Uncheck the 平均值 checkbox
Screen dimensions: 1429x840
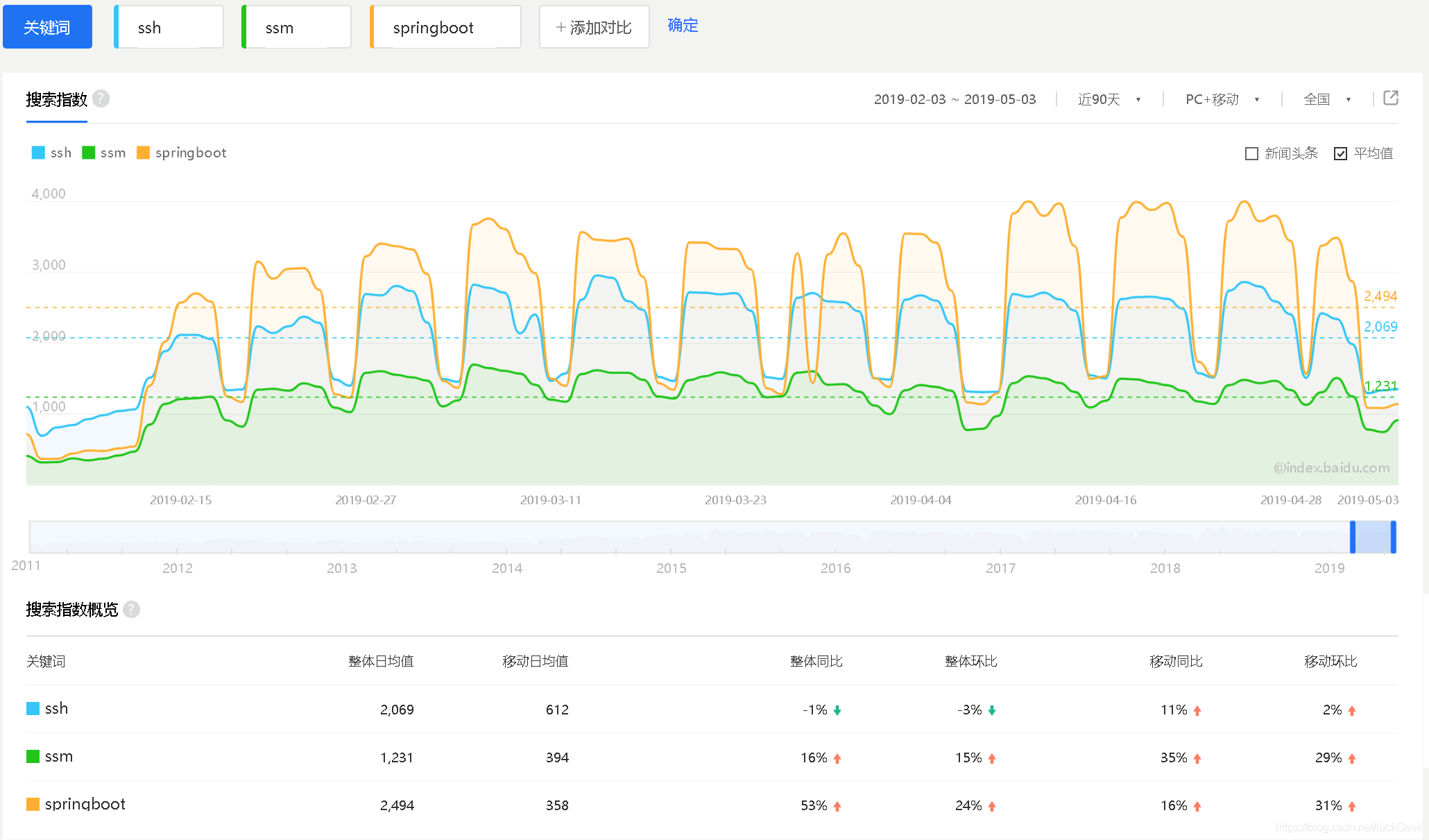coord(1340,153)
